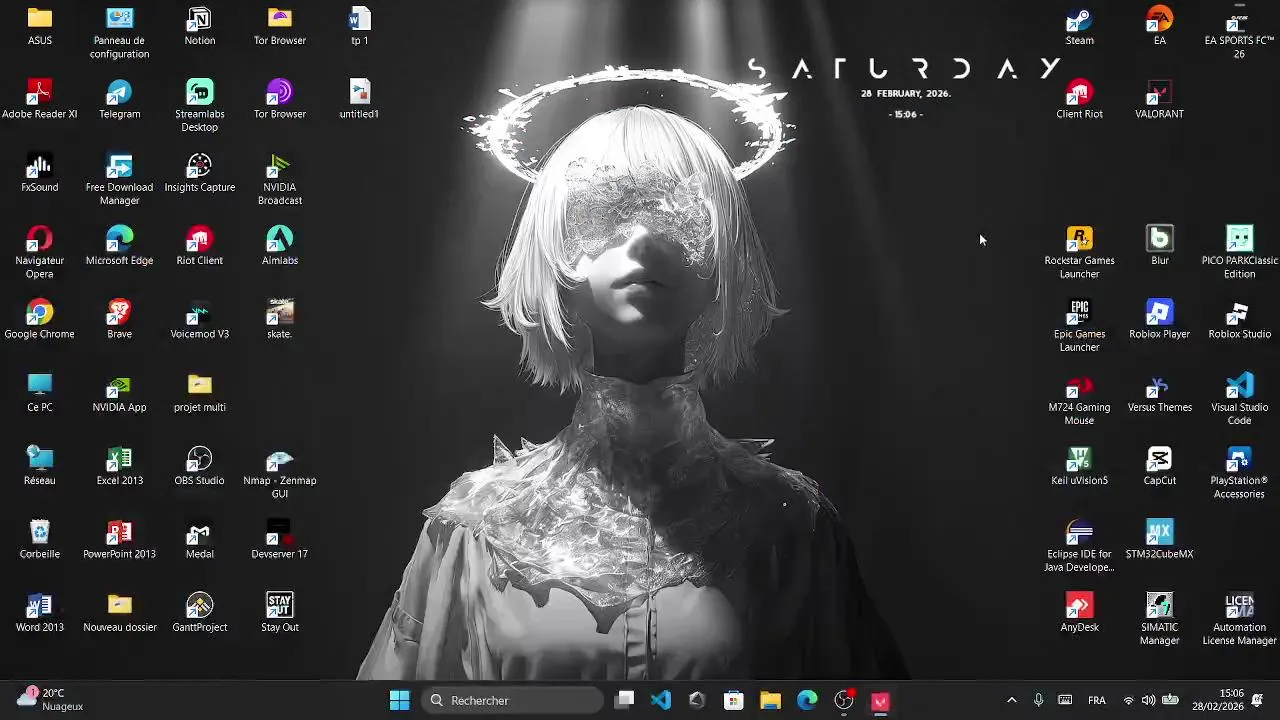
Task: Select the Riot Client desktop icon
Action: (x=199, y=246)
